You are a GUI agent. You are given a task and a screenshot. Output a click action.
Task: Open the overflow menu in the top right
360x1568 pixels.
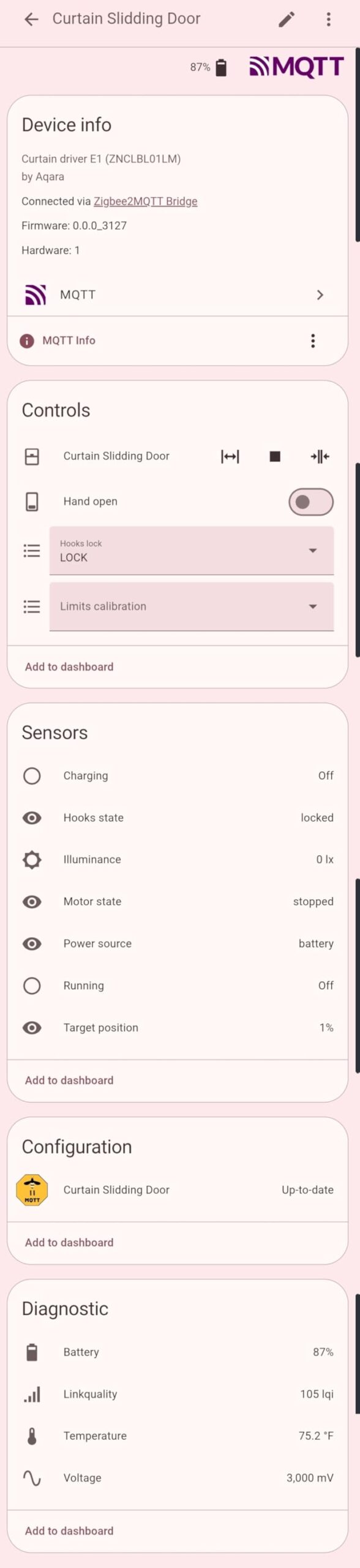(x=329, y=19)
